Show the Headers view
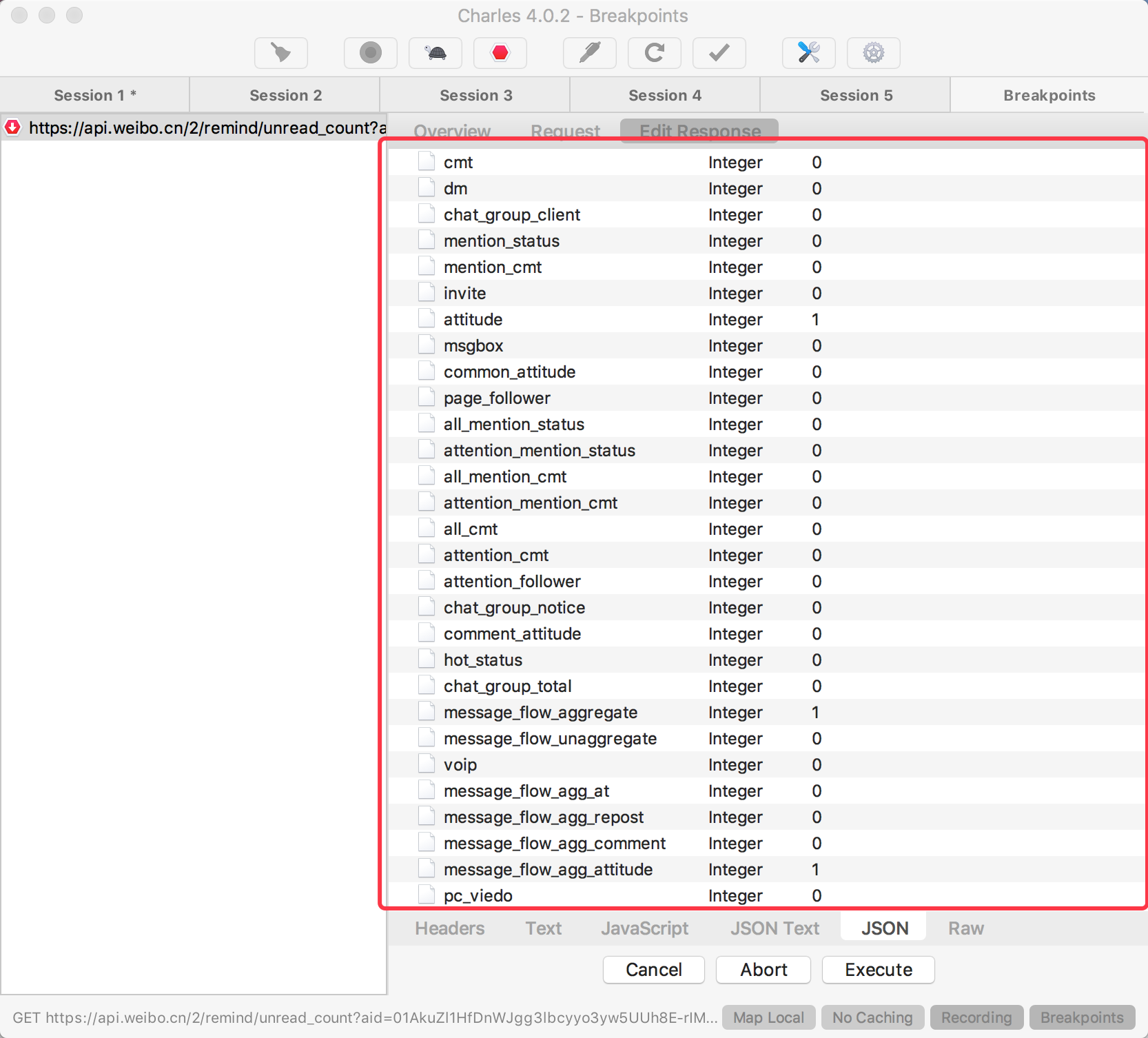1148x1038 pixels. pos(449,928)
